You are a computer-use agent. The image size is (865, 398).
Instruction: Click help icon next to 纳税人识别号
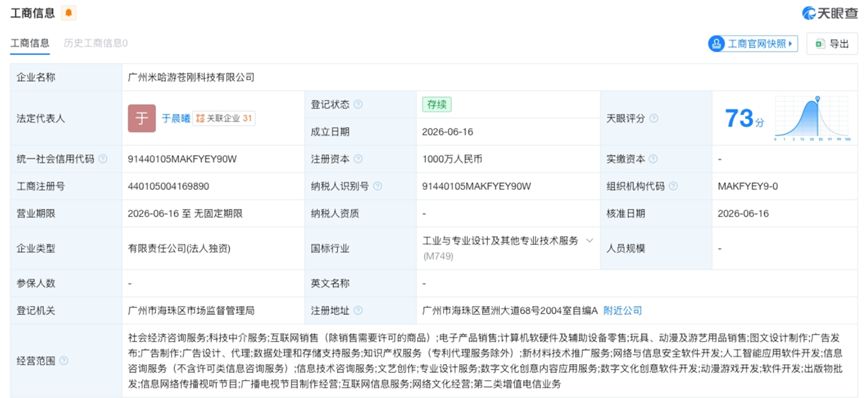[377, 186]
